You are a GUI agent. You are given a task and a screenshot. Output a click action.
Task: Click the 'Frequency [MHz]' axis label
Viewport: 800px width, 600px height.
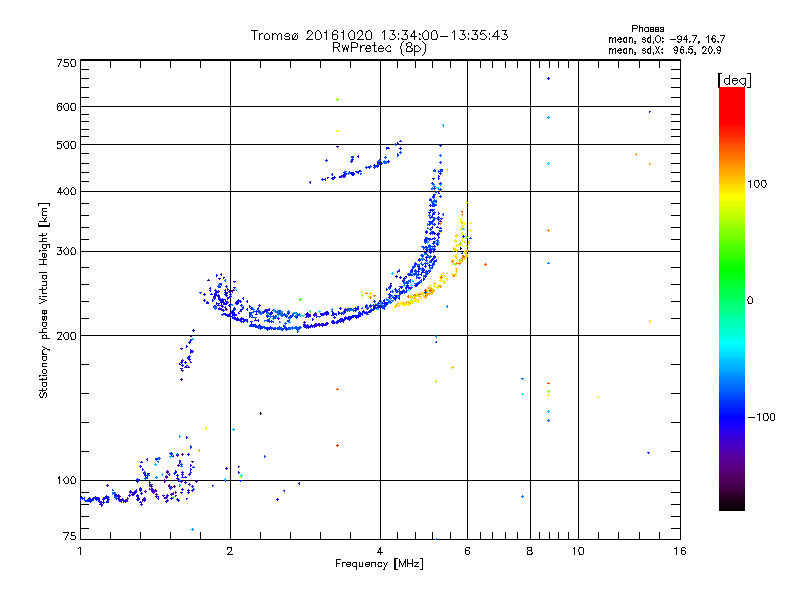[x=379, y=564]
